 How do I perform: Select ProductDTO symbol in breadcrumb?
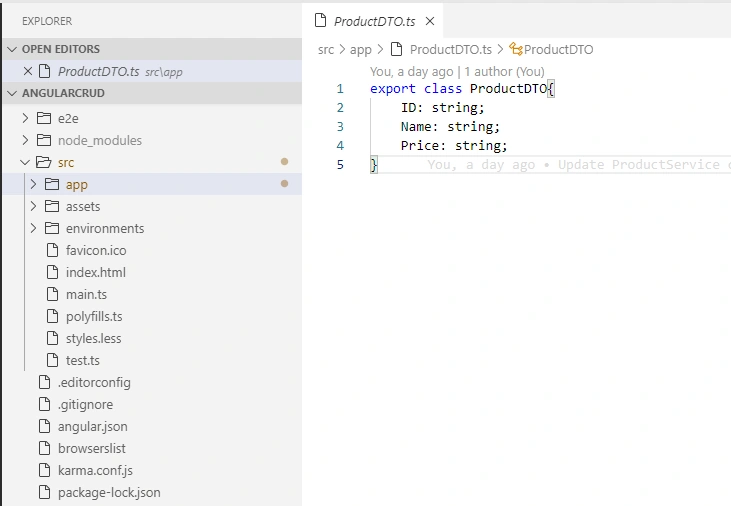click(x=559, y=49)
